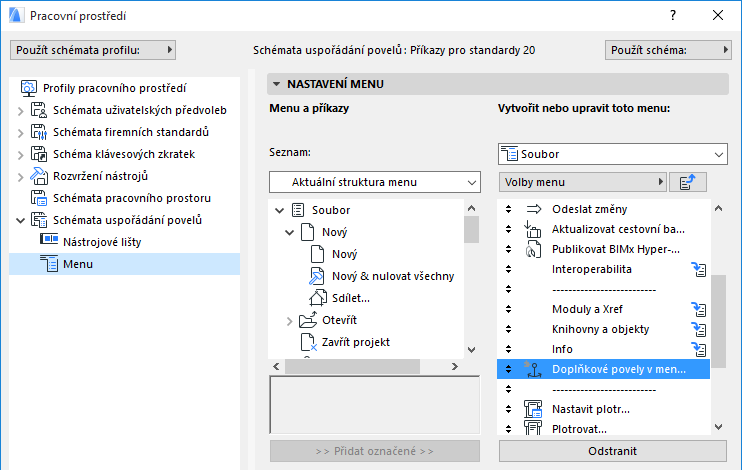Click the Nastavit plotr printer icon
The width and height of the screenshot is (742, 470).
[x=532, y=409]
